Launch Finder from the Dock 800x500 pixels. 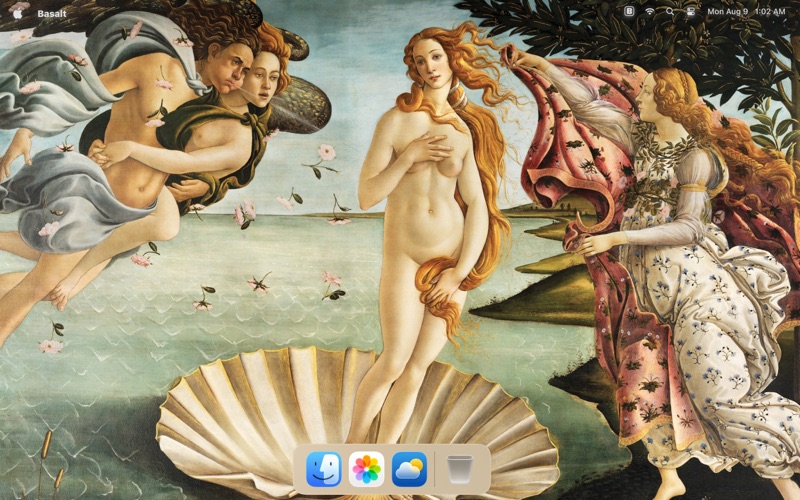[x=323, y=469]
